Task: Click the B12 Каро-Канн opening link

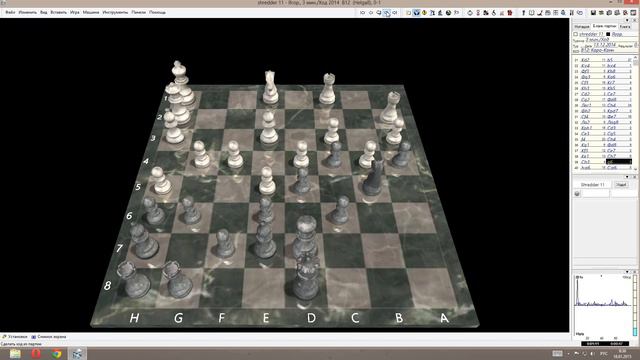Action: coord(598,51)
